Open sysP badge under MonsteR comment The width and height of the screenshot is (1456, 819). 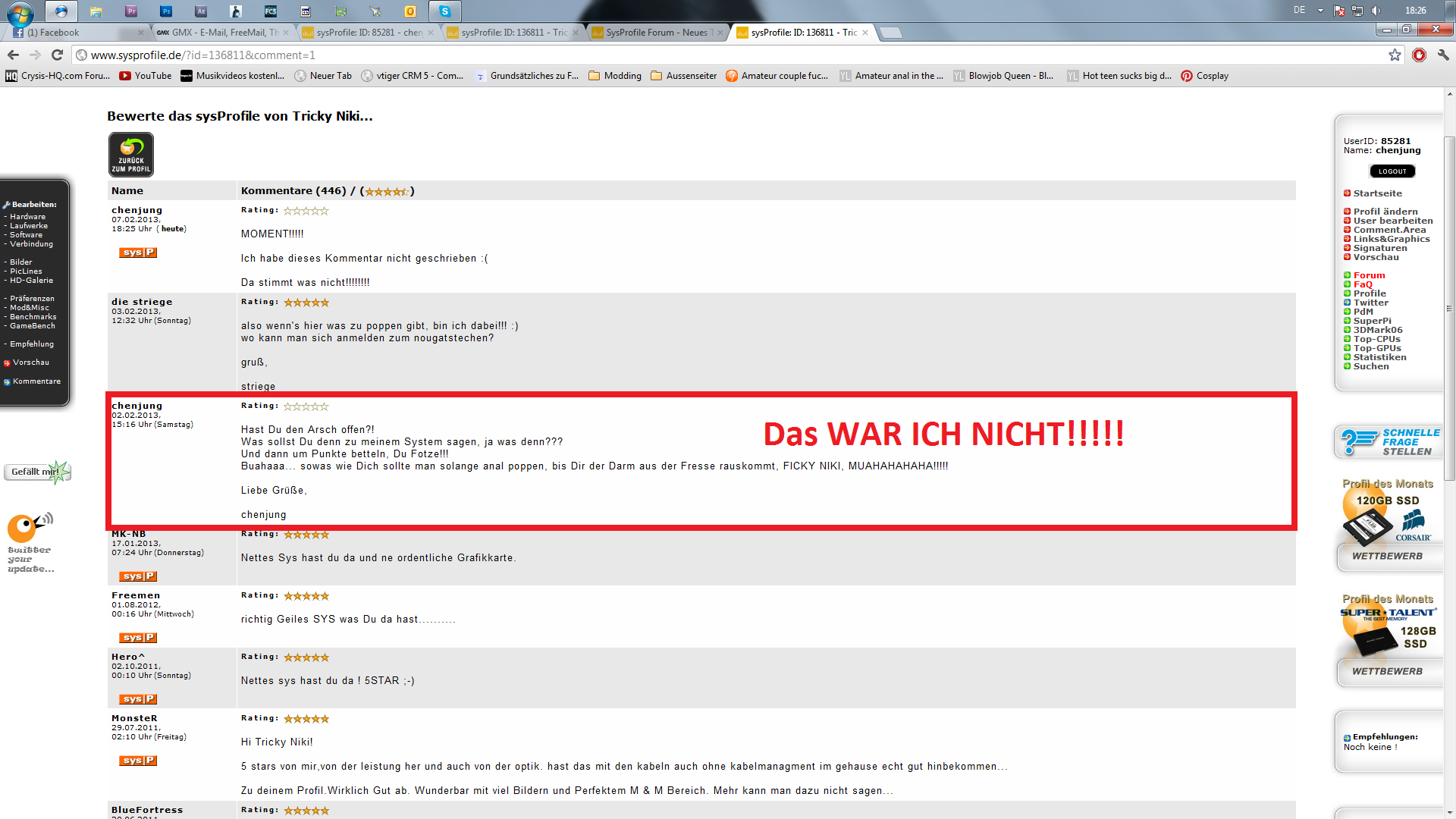138,761
